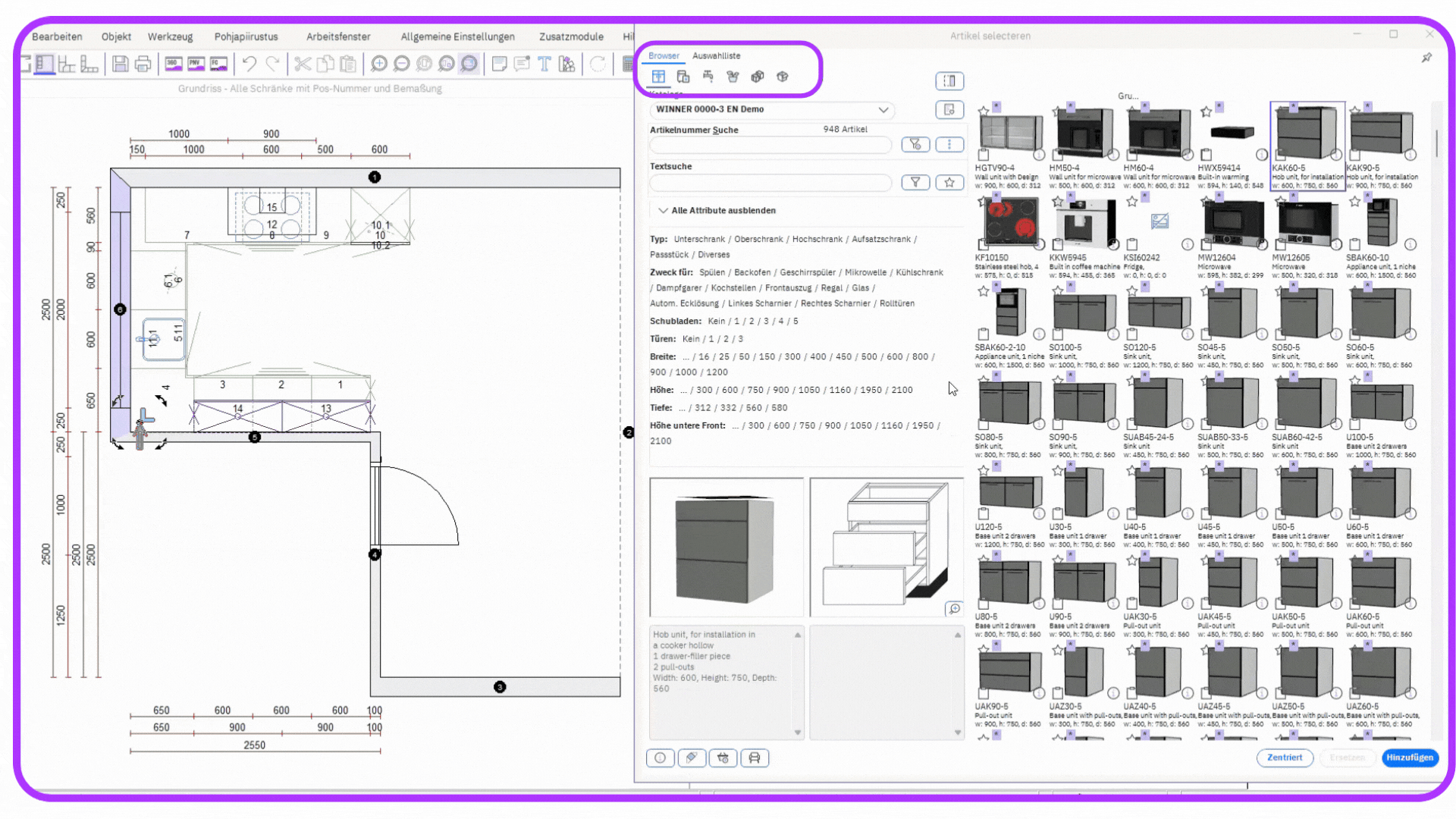Open the WINNER 0000-3 EN Demo catalog dropdown
This screenshot has width=1456, height=819.
(x=883, y=110)
